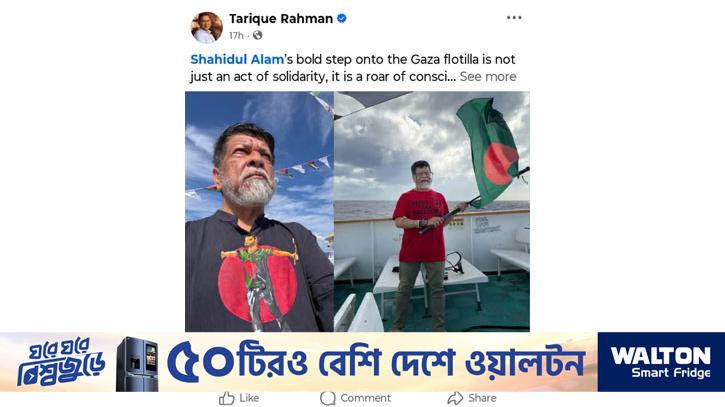725x407 pixels.
Task: Click the Comment button label
Action: [365, 398]
